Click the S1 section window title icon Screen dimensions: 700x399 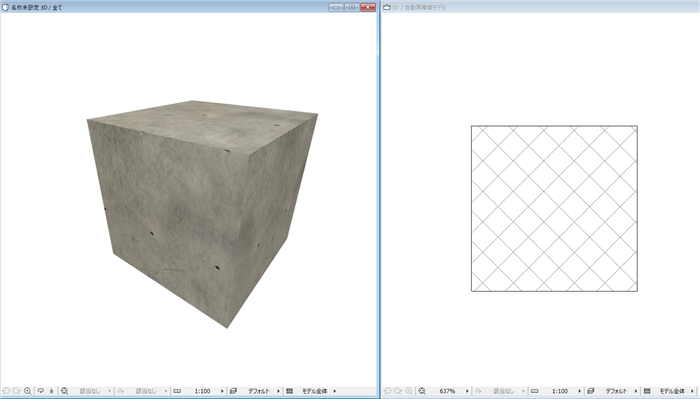pos(387,7)
